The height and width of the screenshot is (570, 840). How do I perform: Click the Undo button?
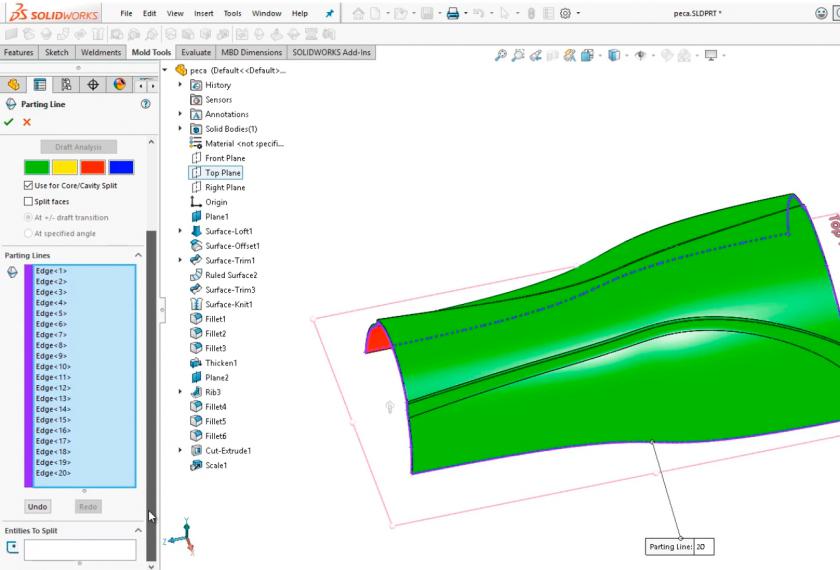point(37,507)
